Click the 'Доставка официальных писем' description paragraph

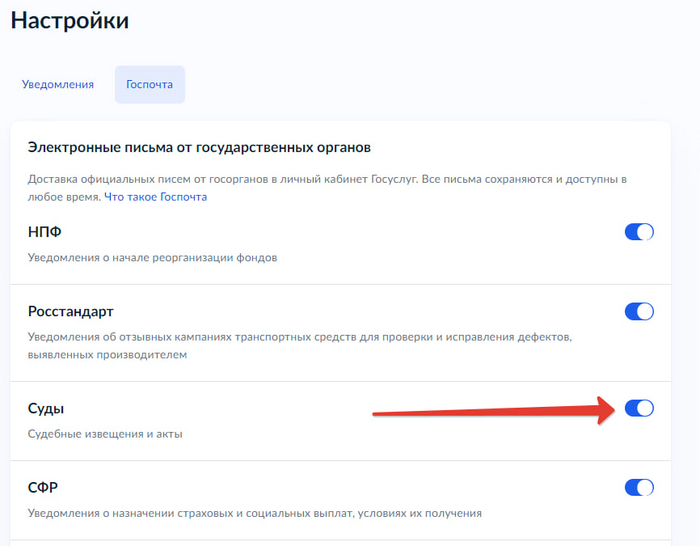pos(327,188)
